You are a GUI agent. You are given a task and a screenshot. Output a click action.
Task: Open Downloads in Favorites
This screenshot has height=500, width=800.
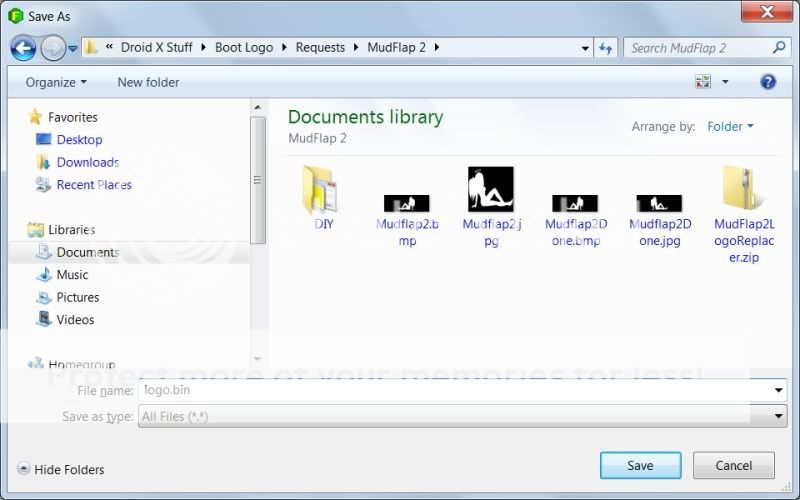click(88, 162)
